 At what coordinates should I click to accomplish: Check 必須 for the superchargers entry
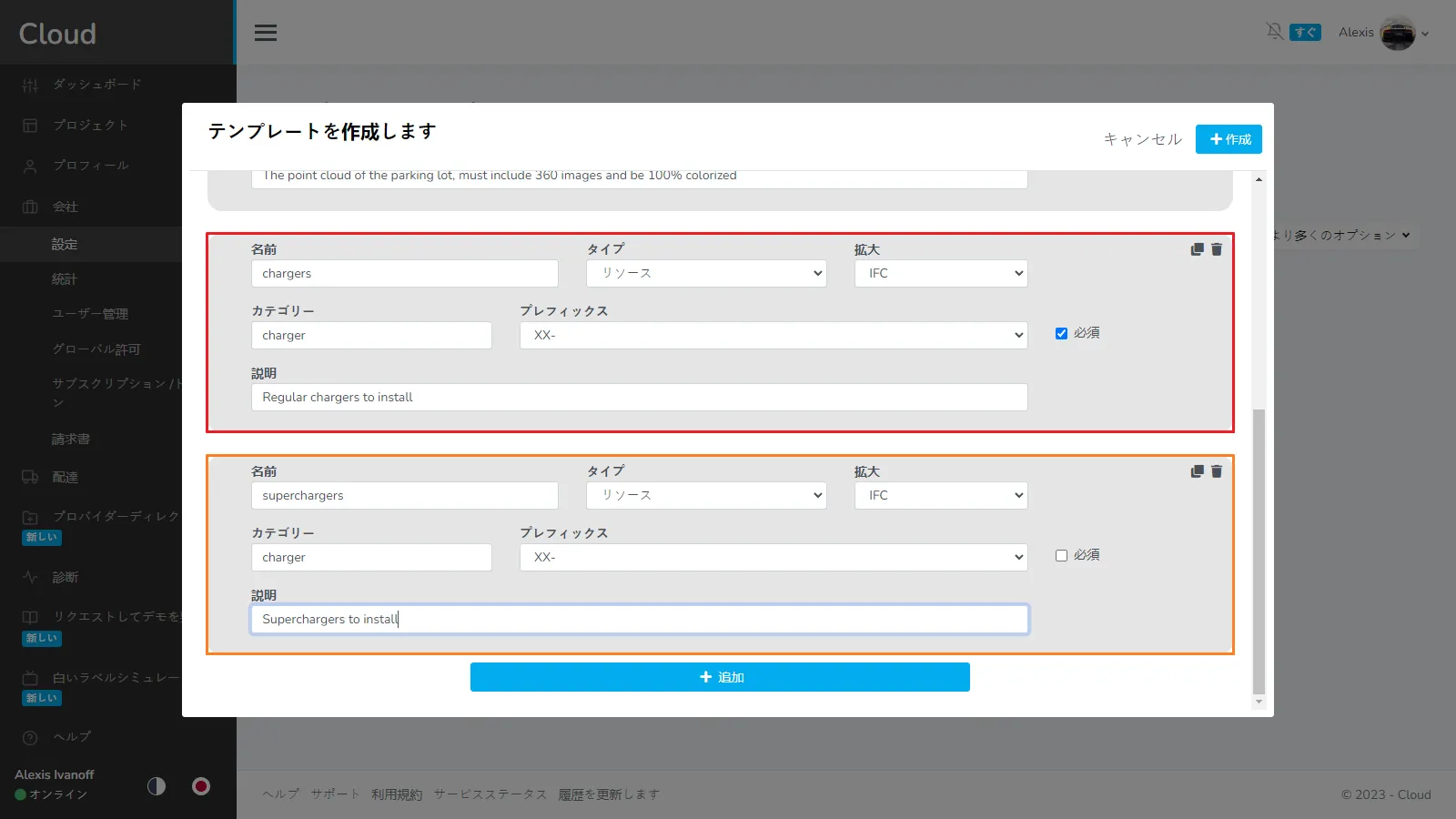[1061, 555]
